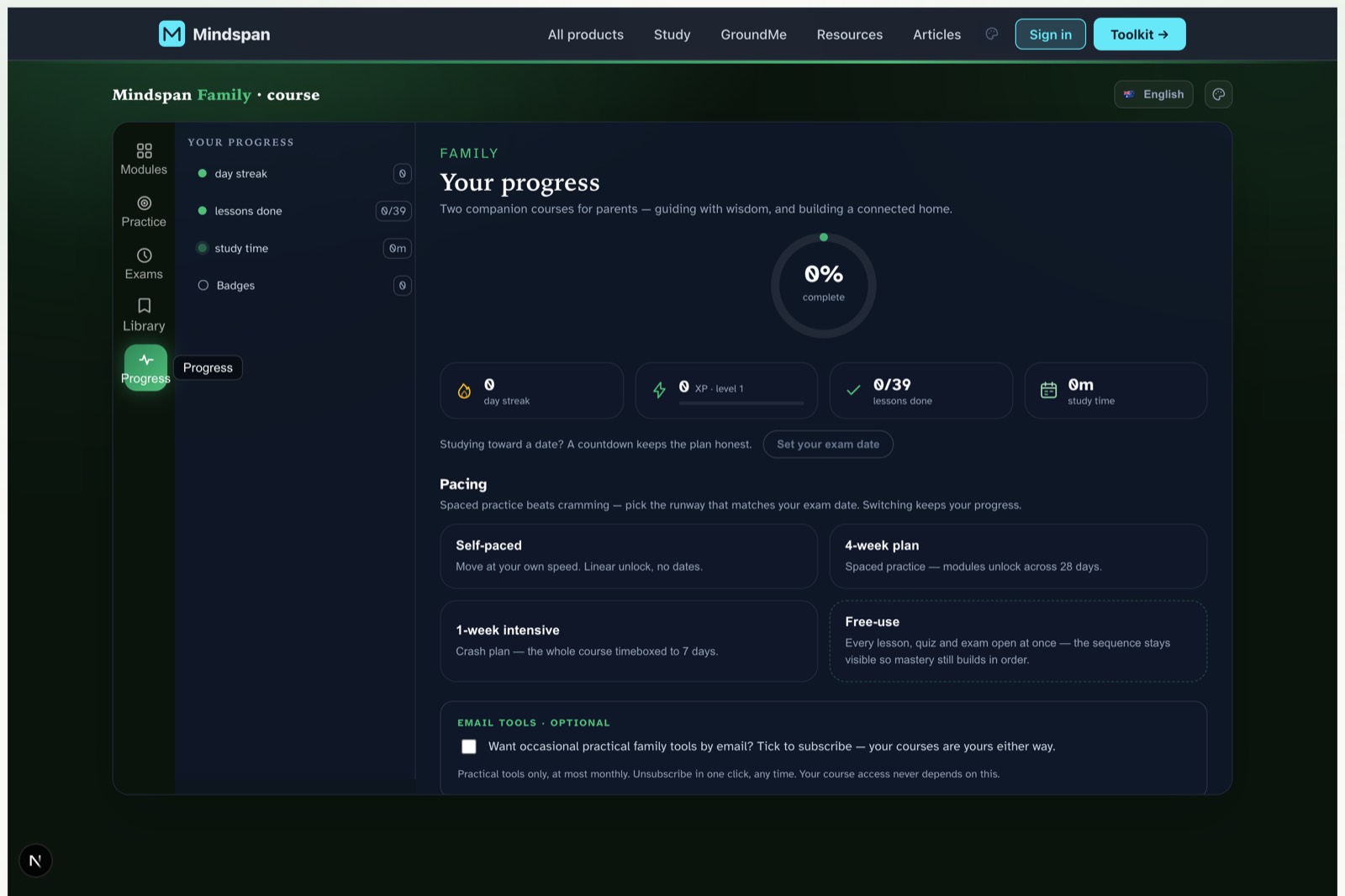
Task: Open the Modules sidebar section
Action: point(144,159)
